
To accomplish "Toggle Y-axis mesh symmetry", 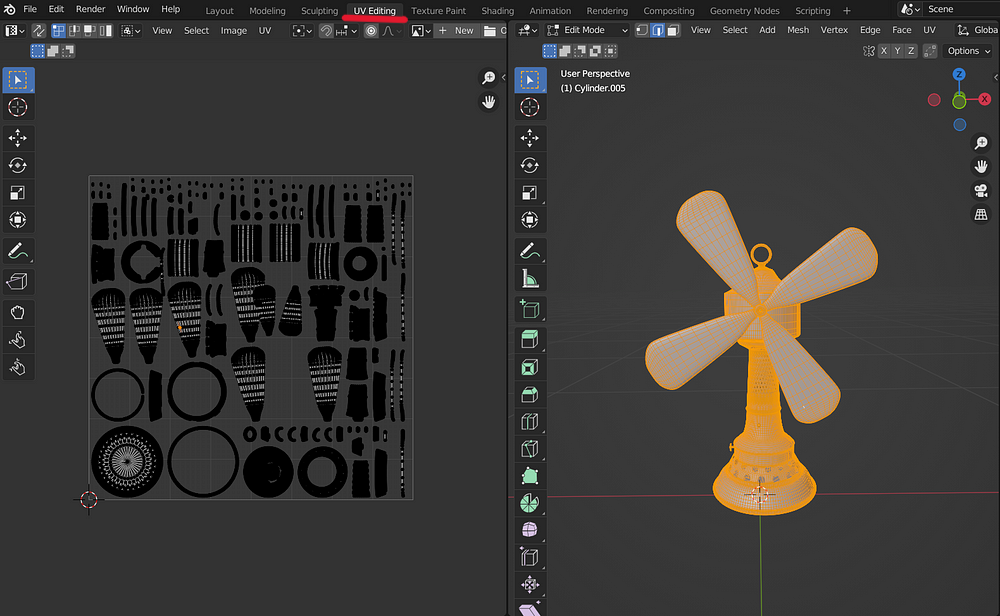I will (x=897, y=51).
